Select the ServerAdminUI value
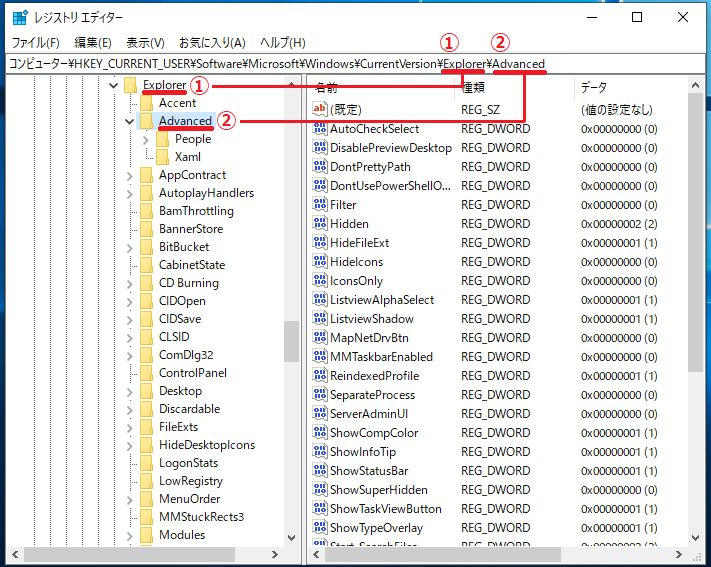Image resolution: width=711 pixels, height=567 pixels. tap(369, 414)
